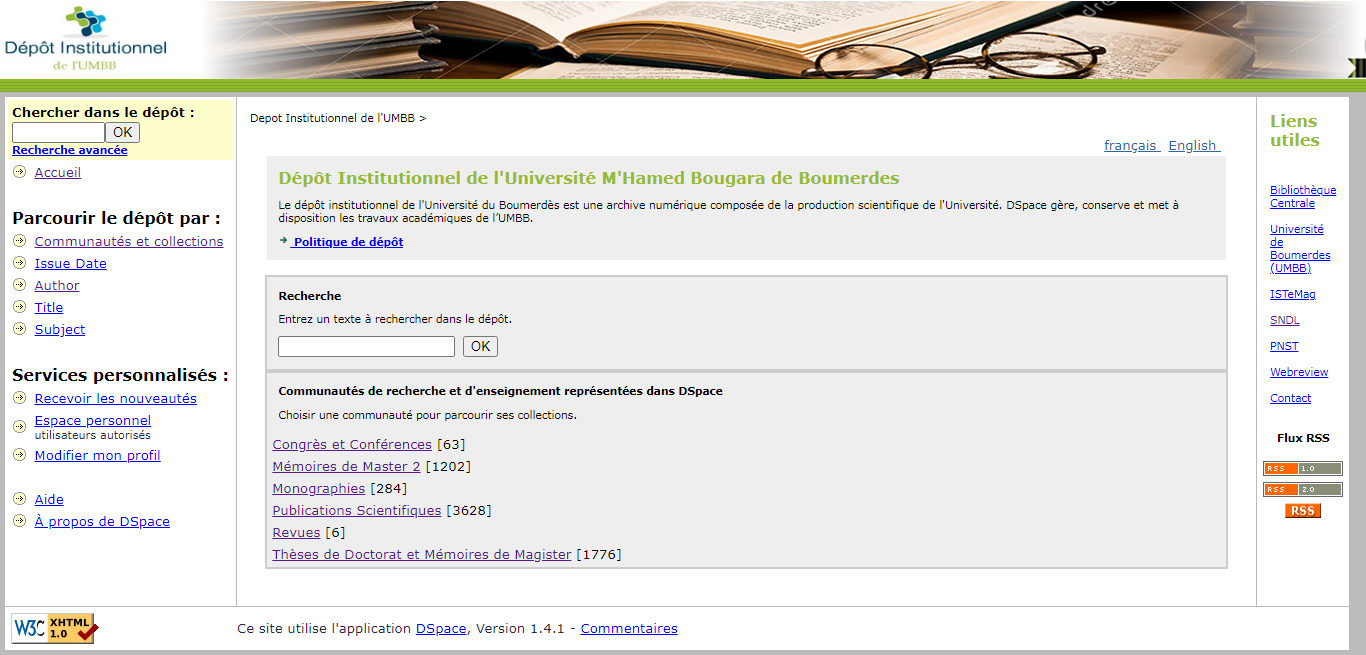The width and height of the screenshot is (1366, 655).
Task: Open Université de Boumerdes (UMBB) link
Action: 1300,248
